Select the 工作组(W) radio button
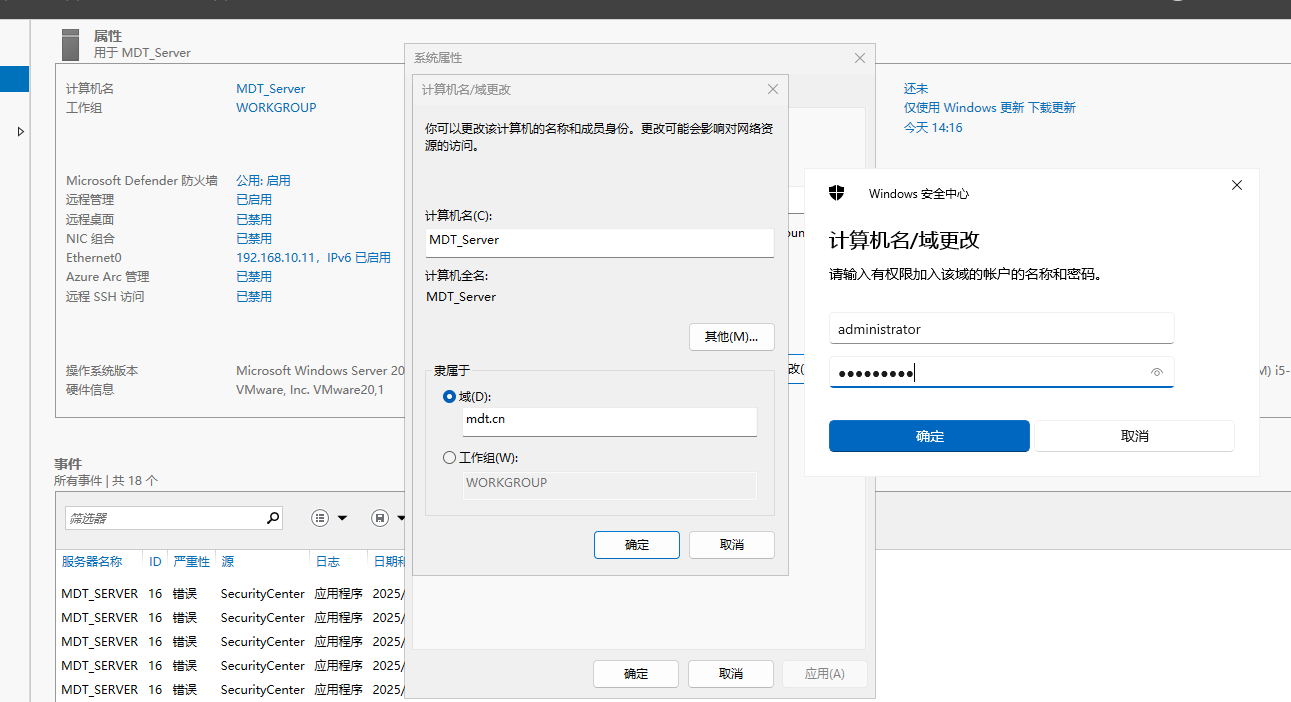1291x702 pixels. point(449,457)
